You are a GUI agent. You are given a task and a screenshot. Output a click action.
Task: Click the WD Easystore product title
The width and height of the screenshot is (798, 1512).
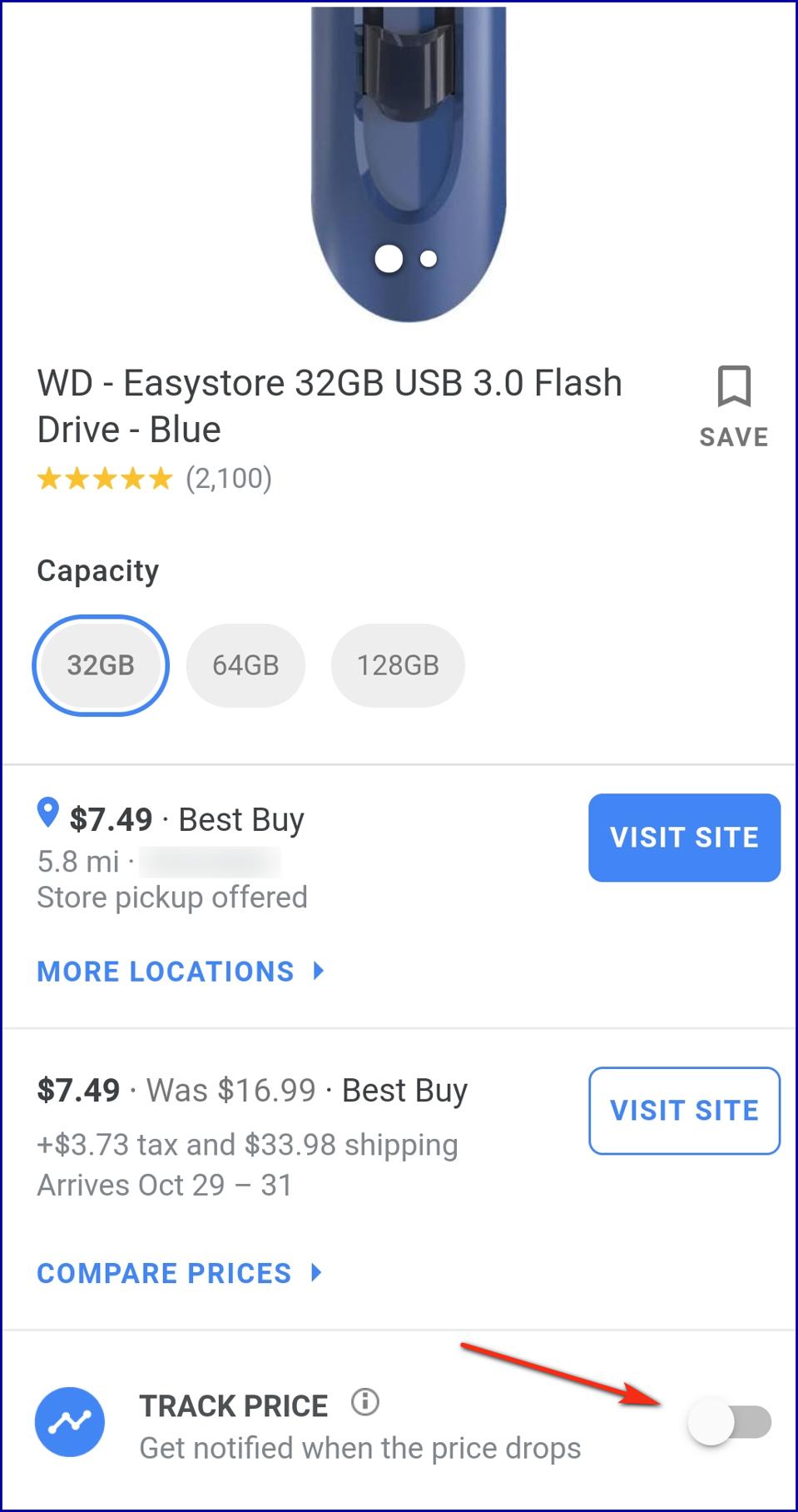click(x=330, y=406)
